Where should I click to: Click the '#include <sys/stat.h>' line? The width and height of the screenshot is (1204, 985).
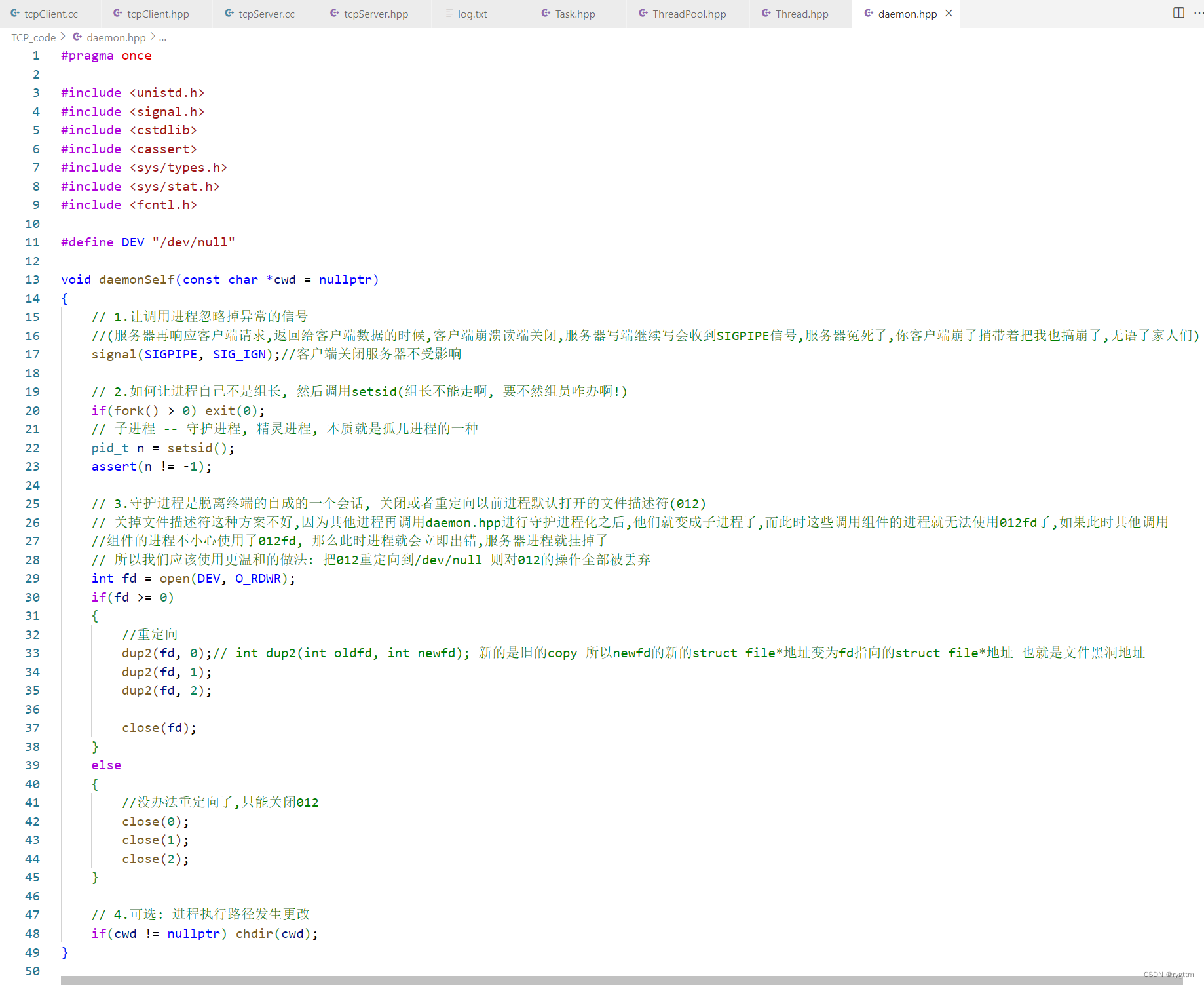coord(140,187)
